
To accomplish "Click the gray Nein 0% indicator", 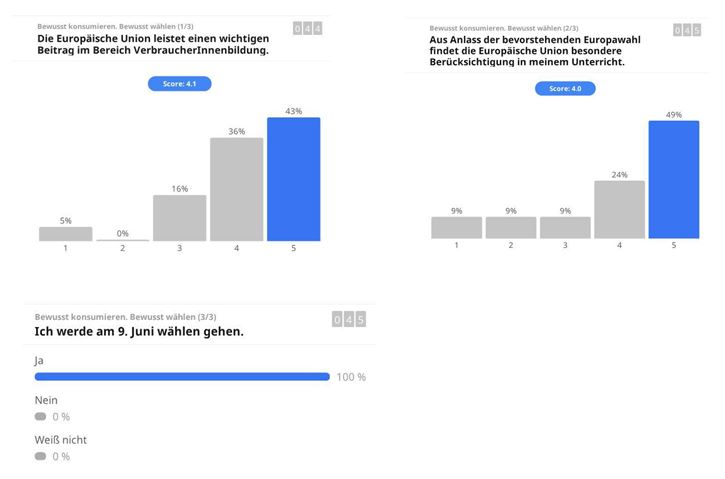I will click(40, 417).
